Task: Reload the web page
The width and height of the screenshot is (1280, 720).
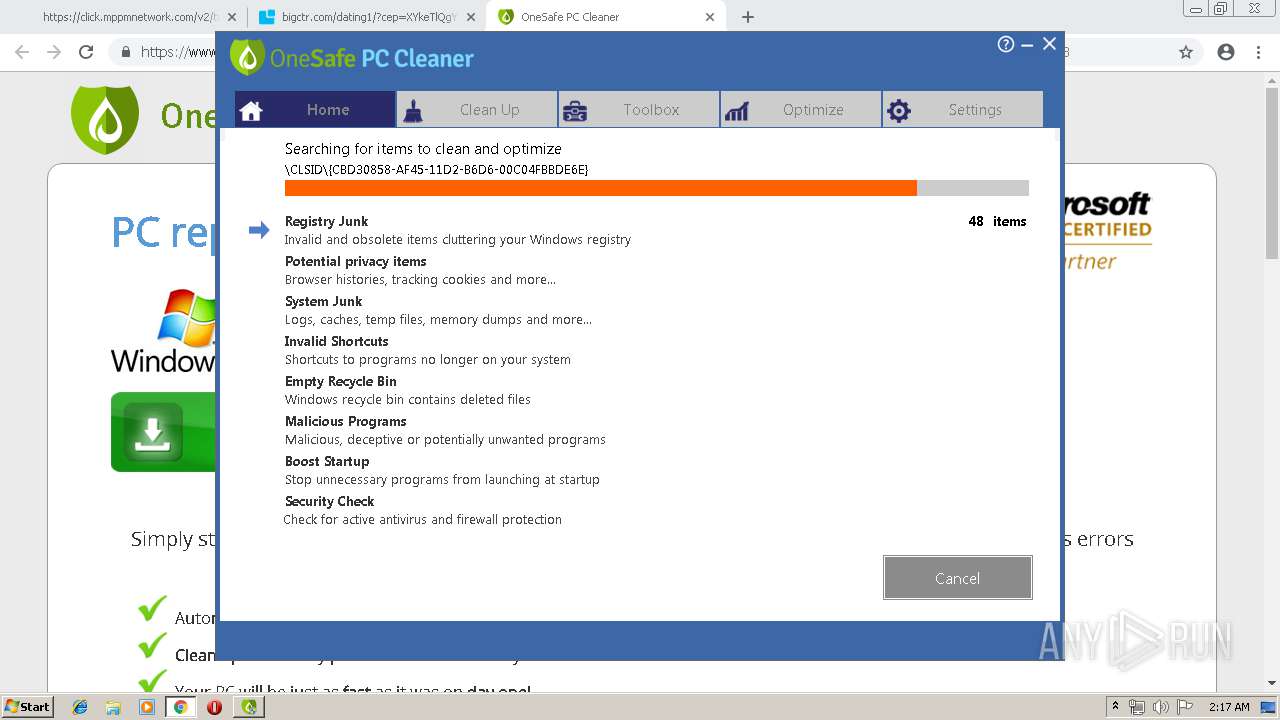Action: 86,52
